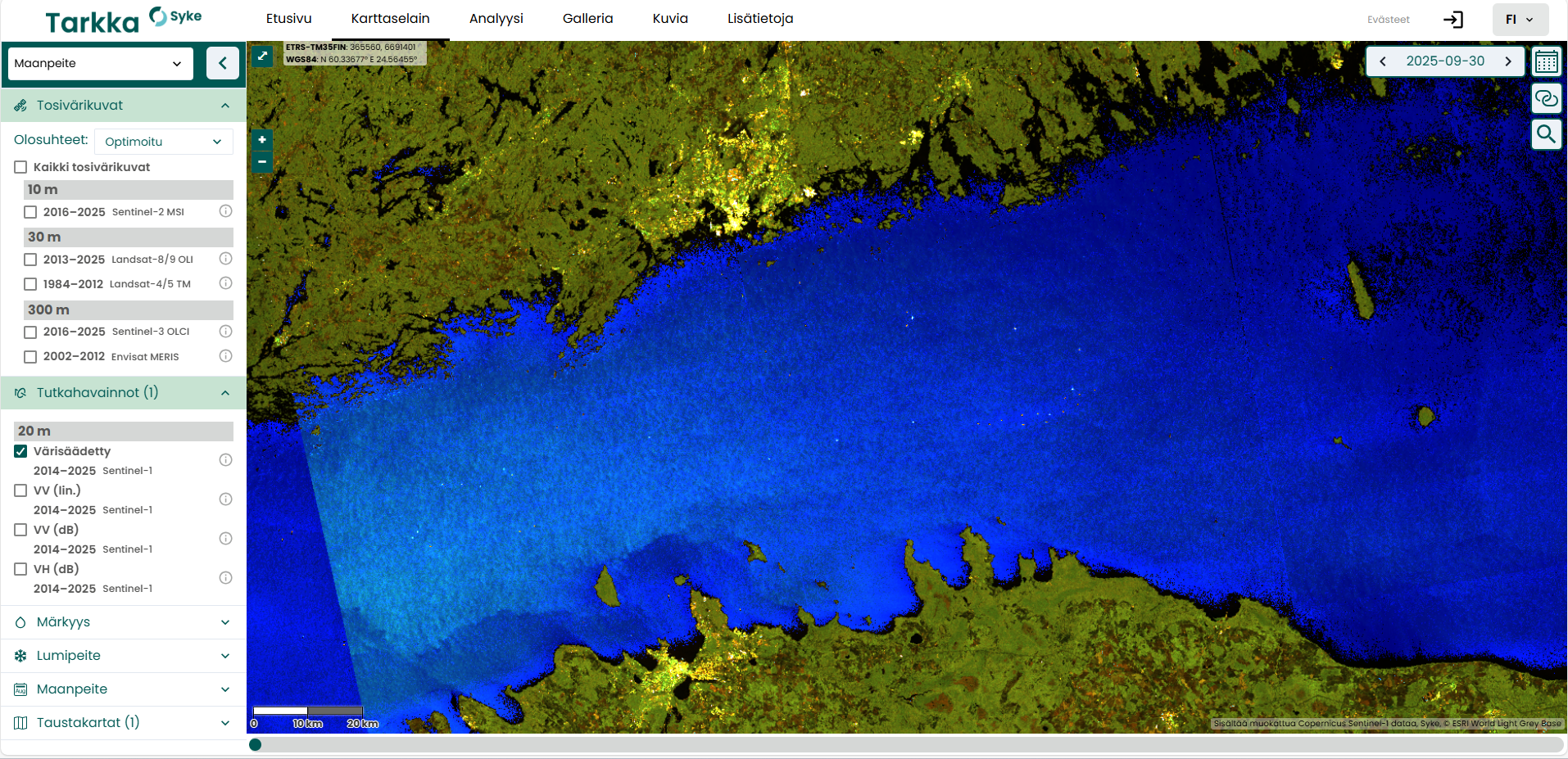Go to the Analyysi tab
Image resolution: width=1568 pixels, height=759 pixels.
pyautogui.click(x=496, y=19)
